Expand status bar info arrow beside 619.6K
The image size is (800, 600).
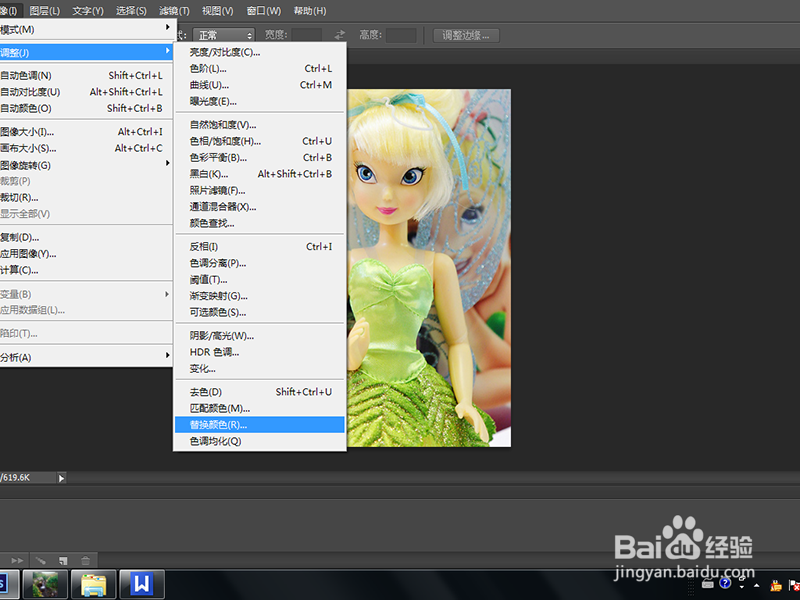coord(61,478)
